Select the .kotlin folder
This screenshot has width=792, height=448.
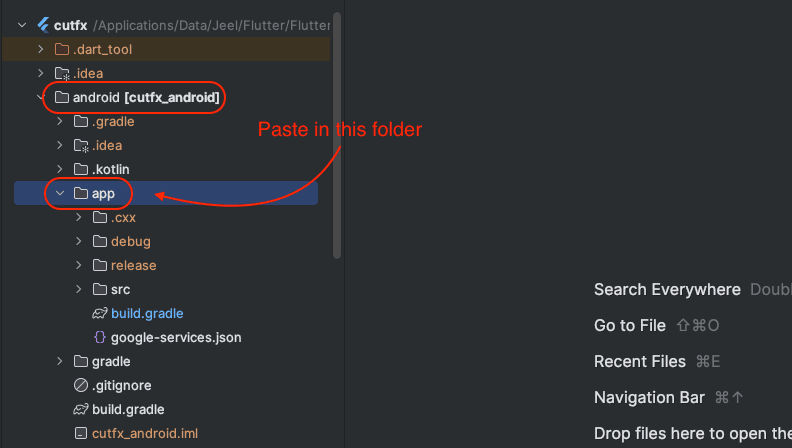[110, 169]
